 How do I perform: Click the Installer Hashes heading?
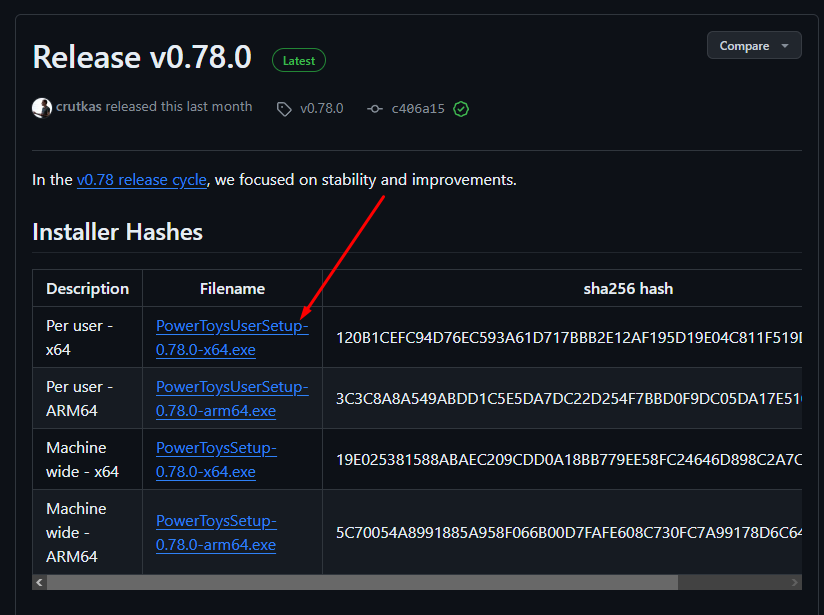point(117,232)
